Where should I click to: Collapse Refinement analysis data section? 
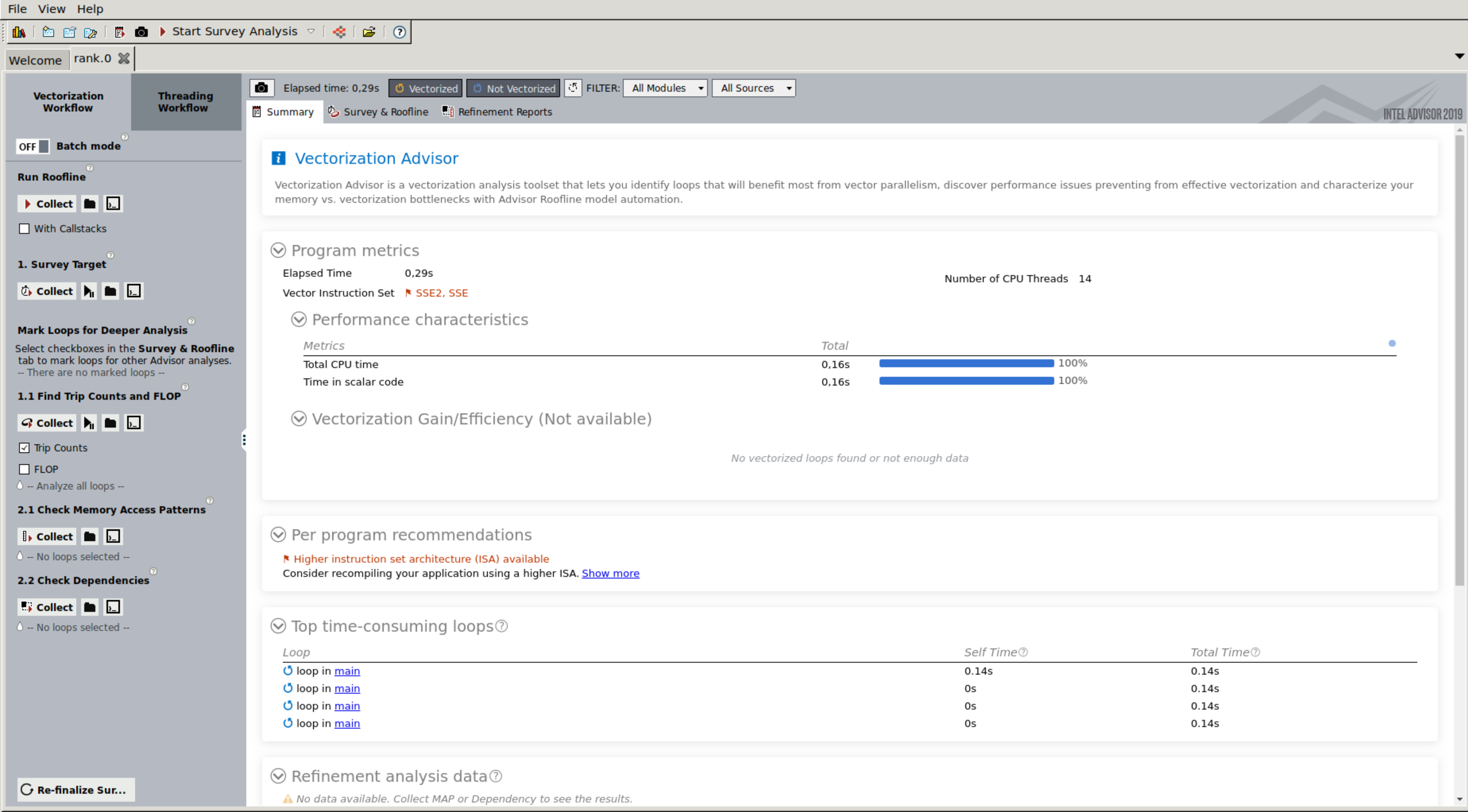(278, 776)
